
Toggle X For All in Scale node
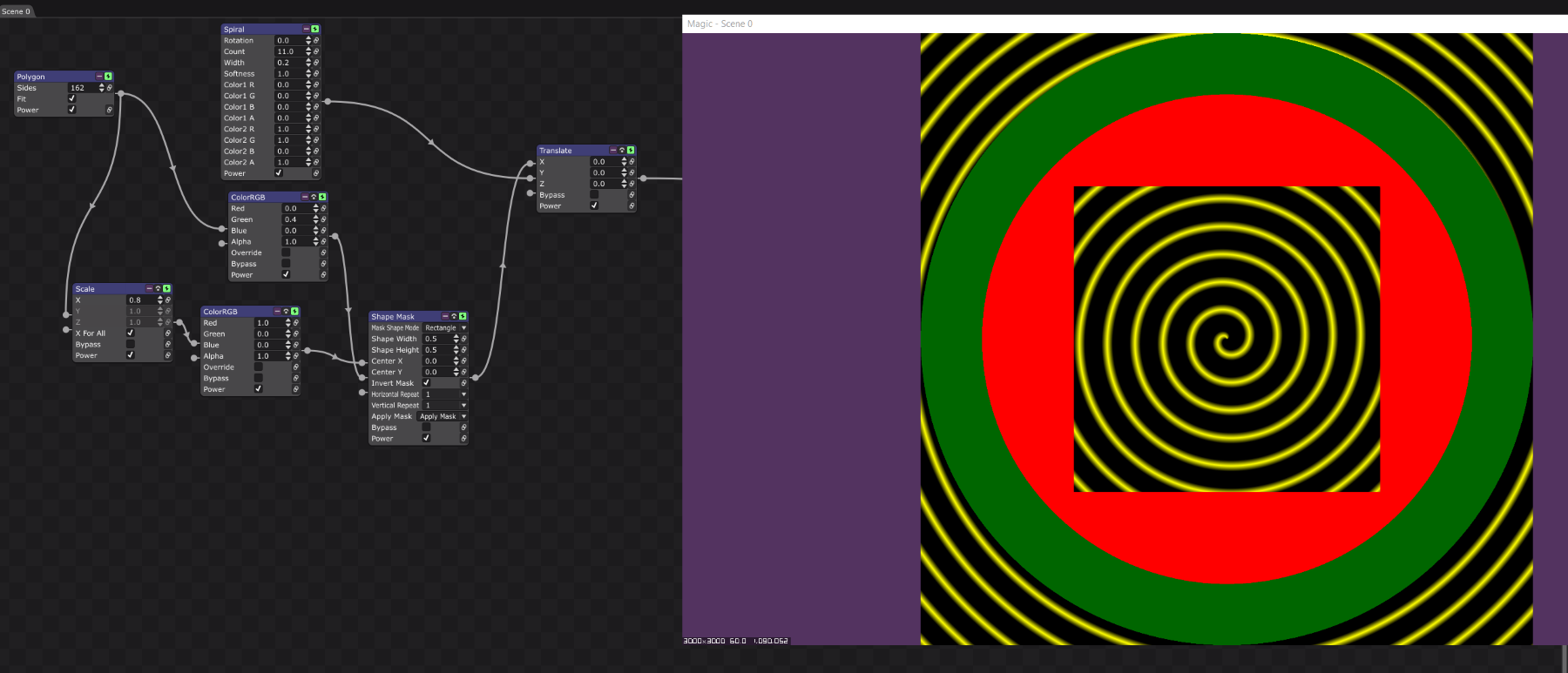click(x=130, y=333)
